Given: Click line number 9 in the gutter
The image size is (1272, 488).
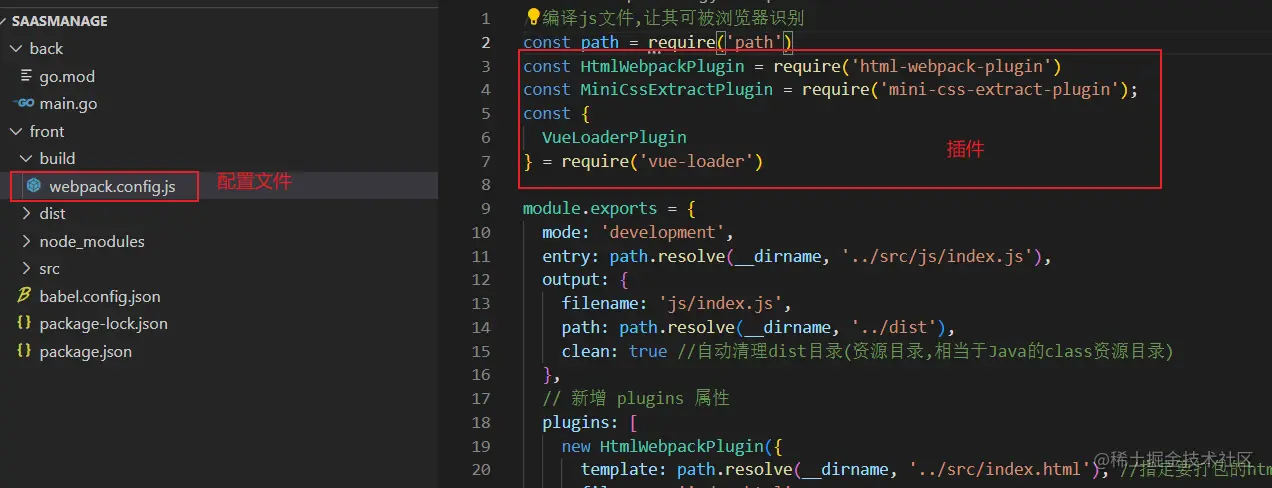Looking at the screenshot, I should tap(486, 208).
